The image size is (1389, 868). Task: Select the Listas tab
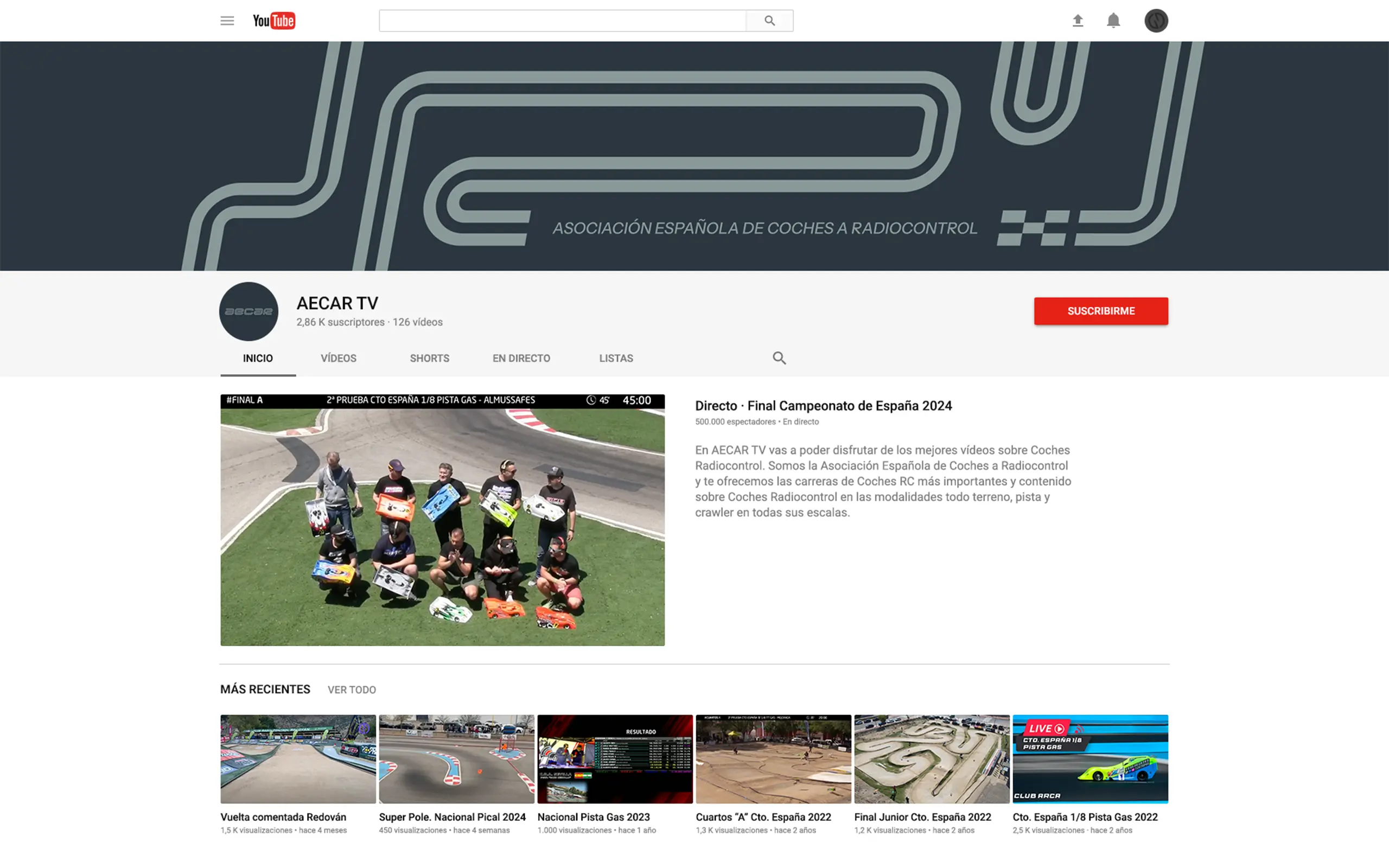[616, 358]
